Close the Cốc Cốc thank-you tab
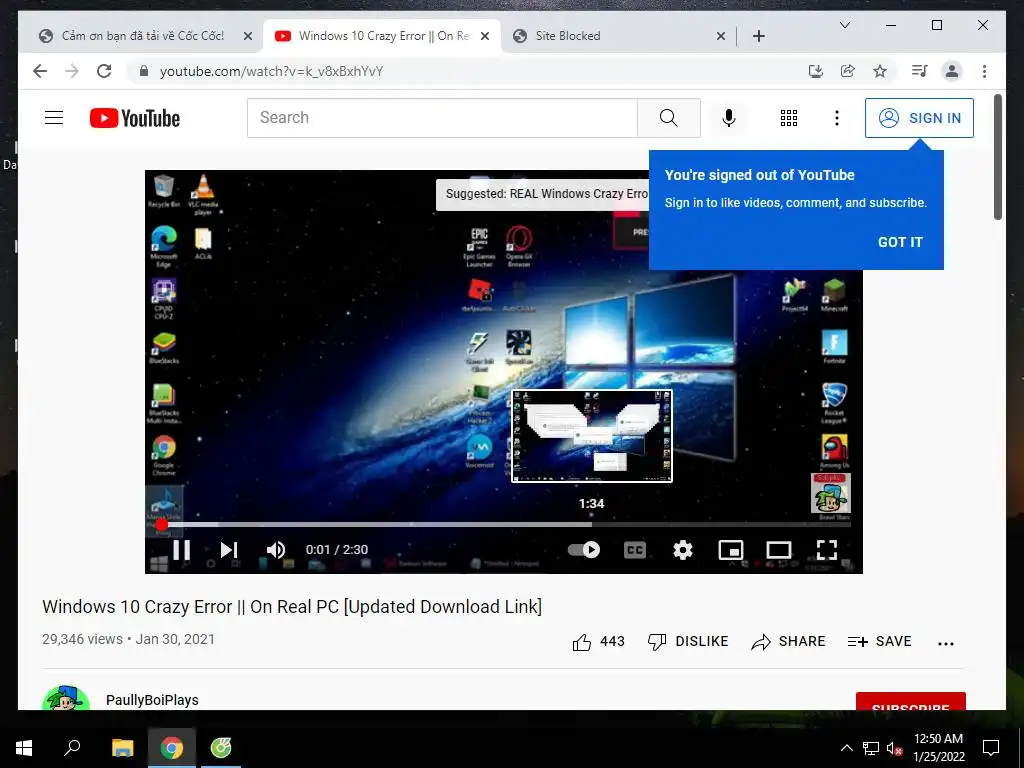Image resolution: width=1024 pixels, height=768 pixels. point(248,36)
